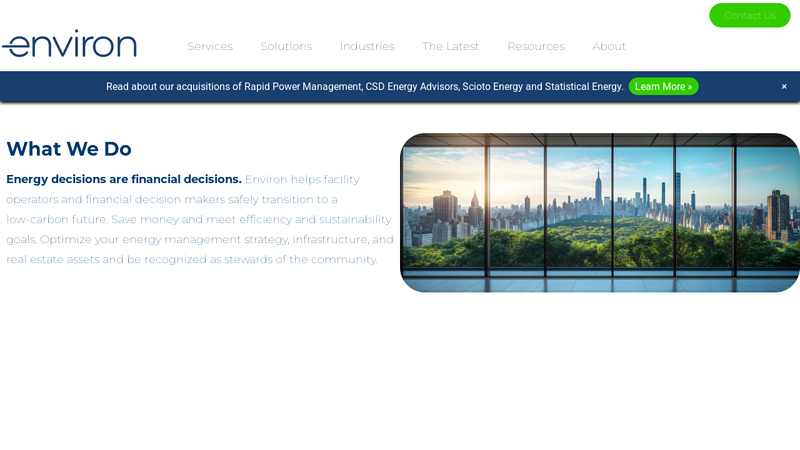Image resolution: width=800 pixels, height=450 pixels.
Task: Click the city skyline window image
Action: coord(600,212)
